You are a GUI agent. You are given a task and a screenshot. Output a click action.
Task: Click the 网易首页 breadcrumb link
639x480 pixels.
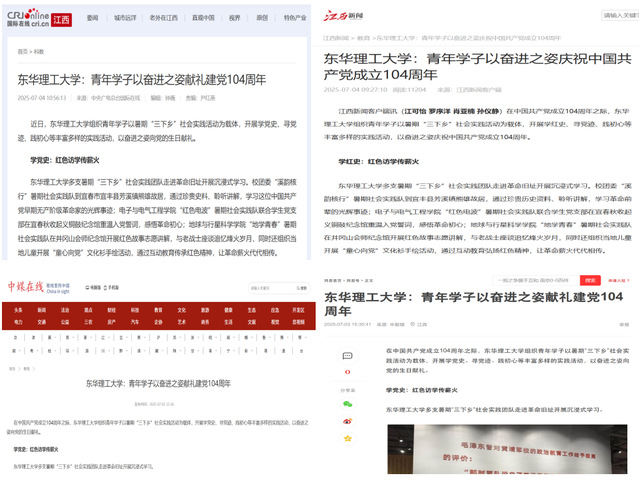[x=333, y=281]
